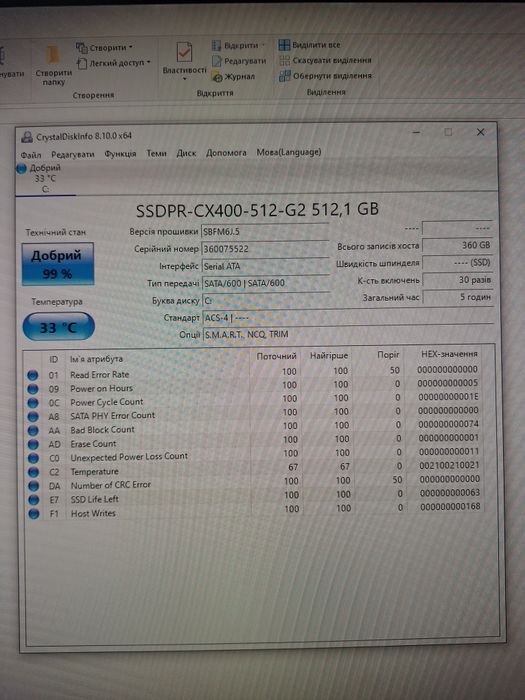Click the serial number field 360075522
525x700 pixels.
click(x=265, y=249)
